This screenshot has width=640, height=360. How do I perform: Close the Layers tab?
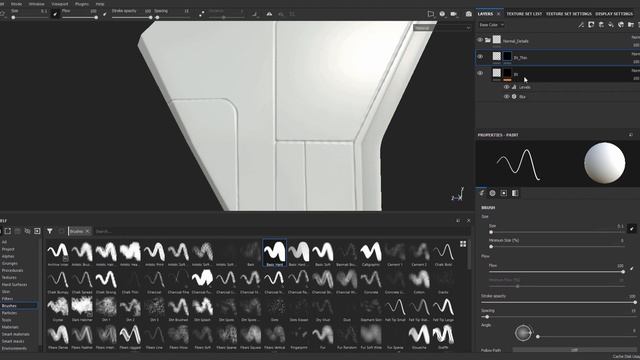tap(498, 13)
